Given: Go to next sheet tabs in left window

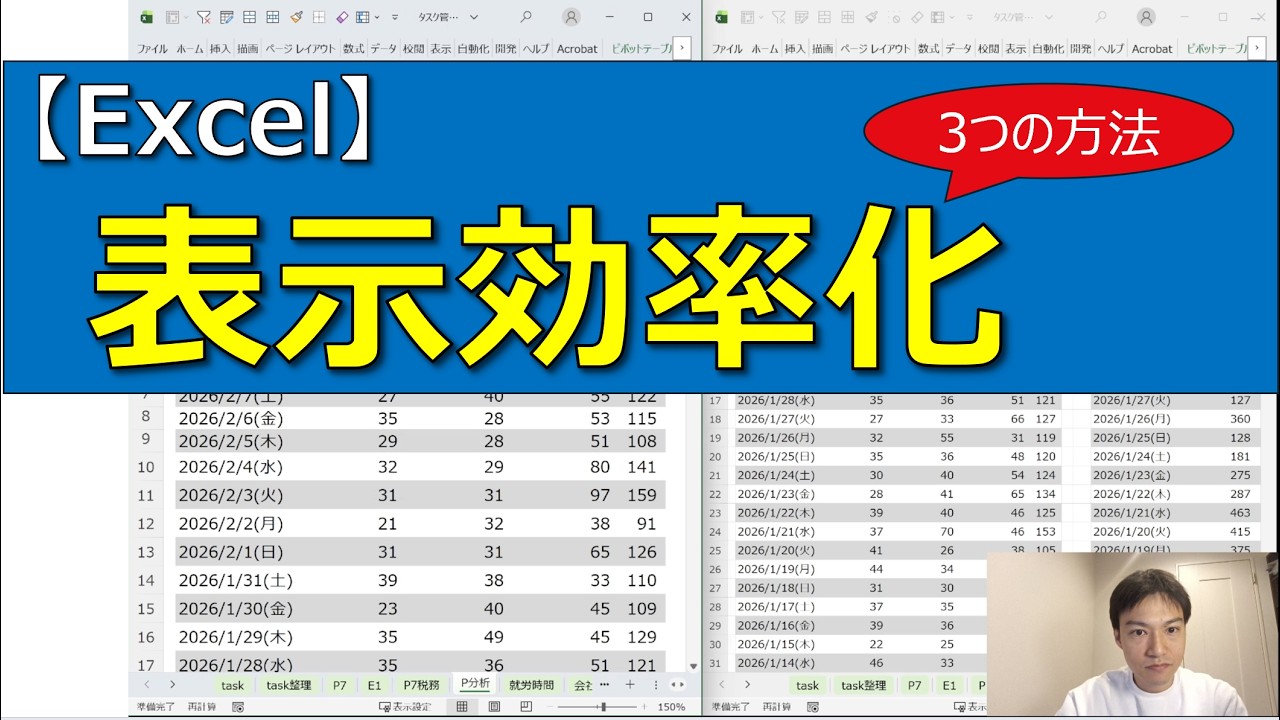Looking at the screenshot, I should point(172,685).
